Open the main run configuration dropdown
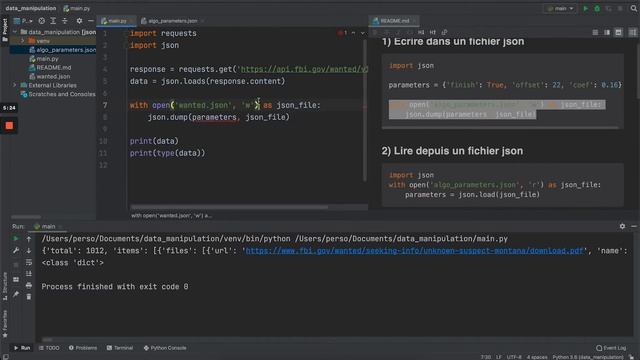 pos(560,8)
